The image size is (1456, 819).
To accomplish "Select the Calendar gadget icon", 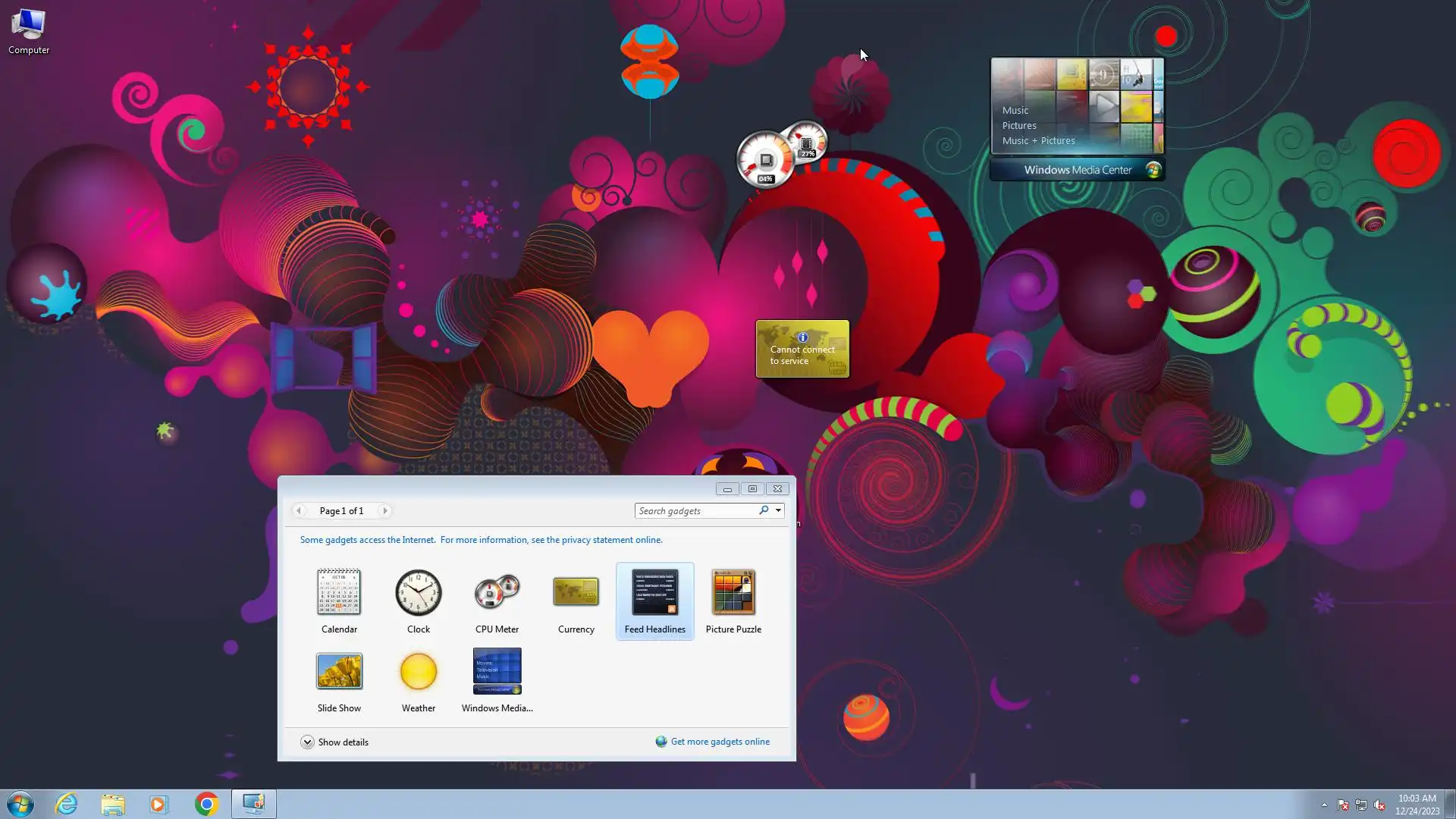I will point(339,592).
